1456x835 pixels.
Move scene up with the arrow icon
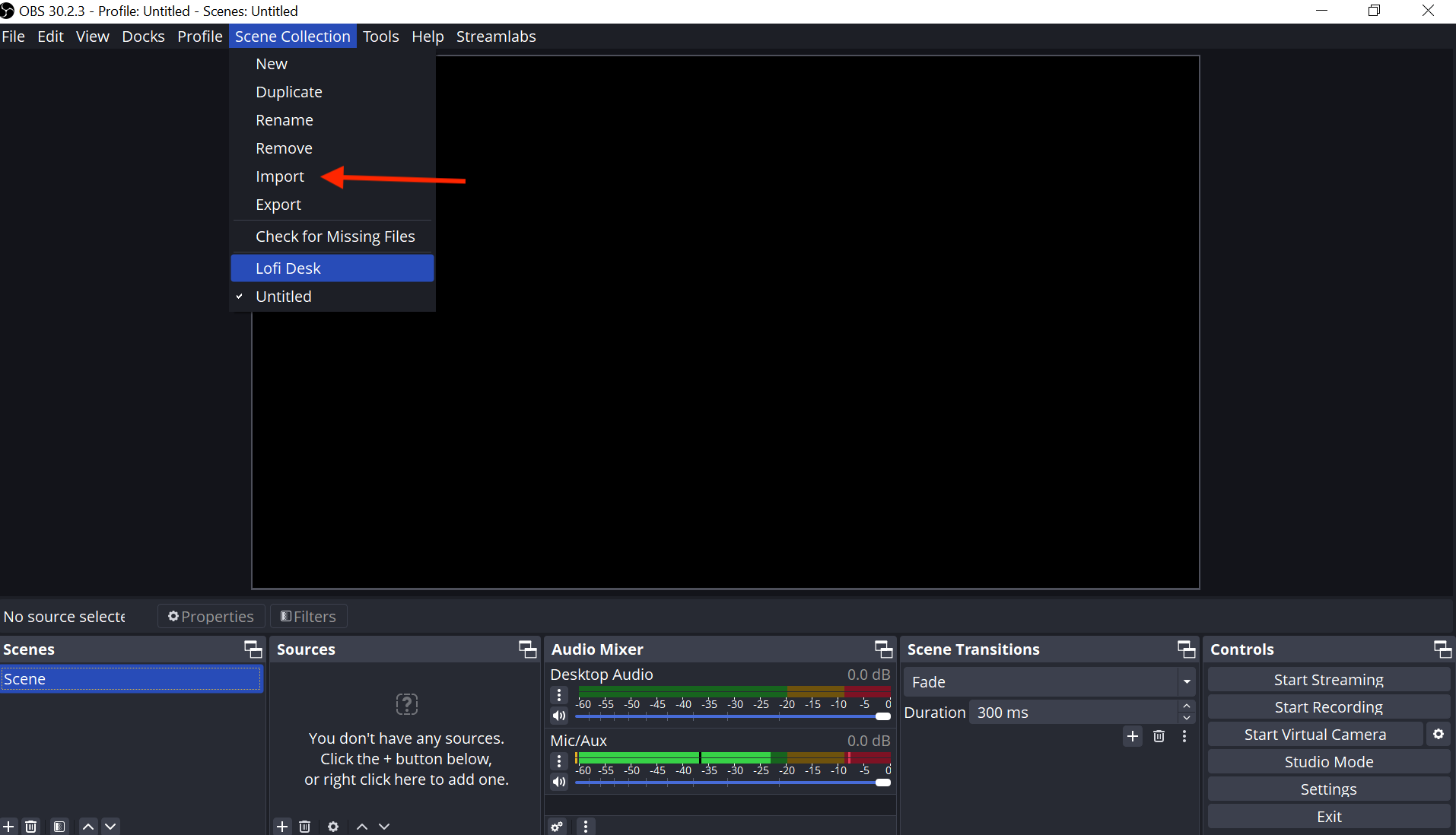click(x=87, y=826)
